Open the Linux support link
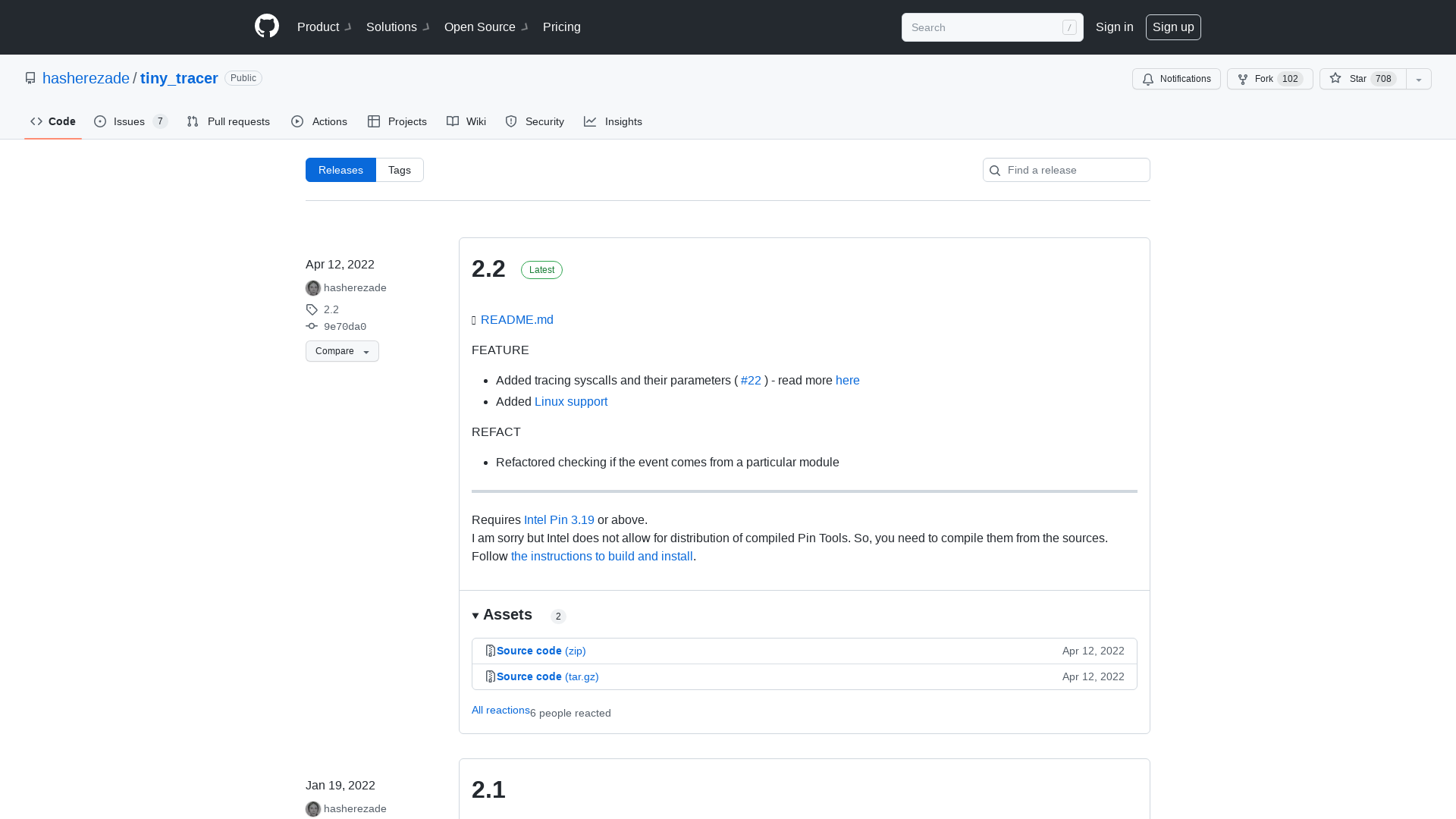This screenshot has height=819, width=1456. click(571, 402)
